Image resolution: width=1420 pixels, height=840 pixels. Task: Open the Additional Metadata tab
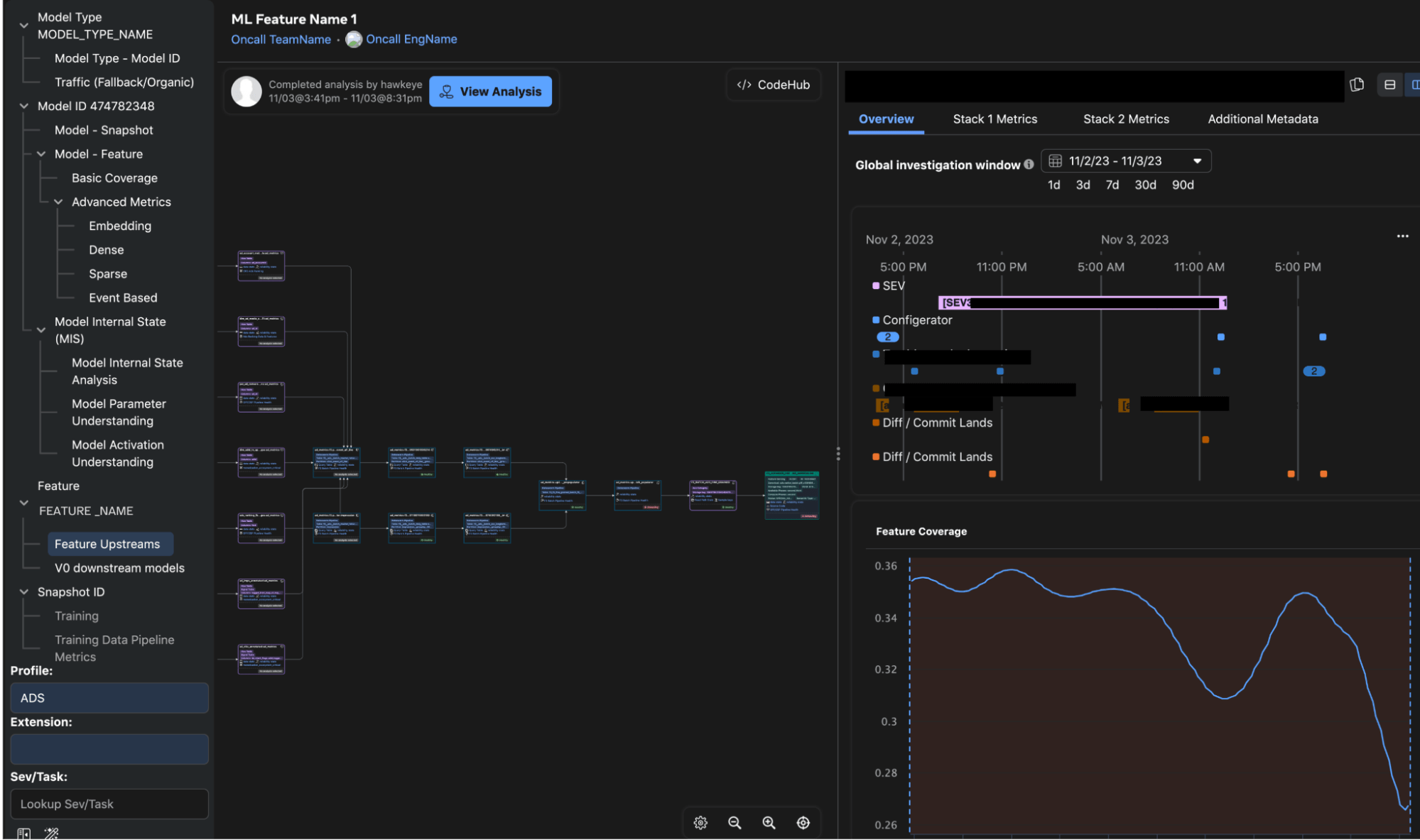[1262, 119]
